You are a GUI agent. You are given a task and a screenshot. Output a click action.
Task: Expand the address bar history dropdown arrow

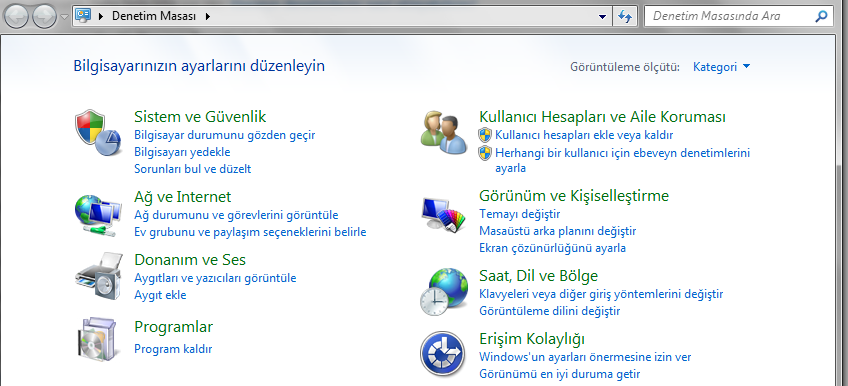point(602,17)
